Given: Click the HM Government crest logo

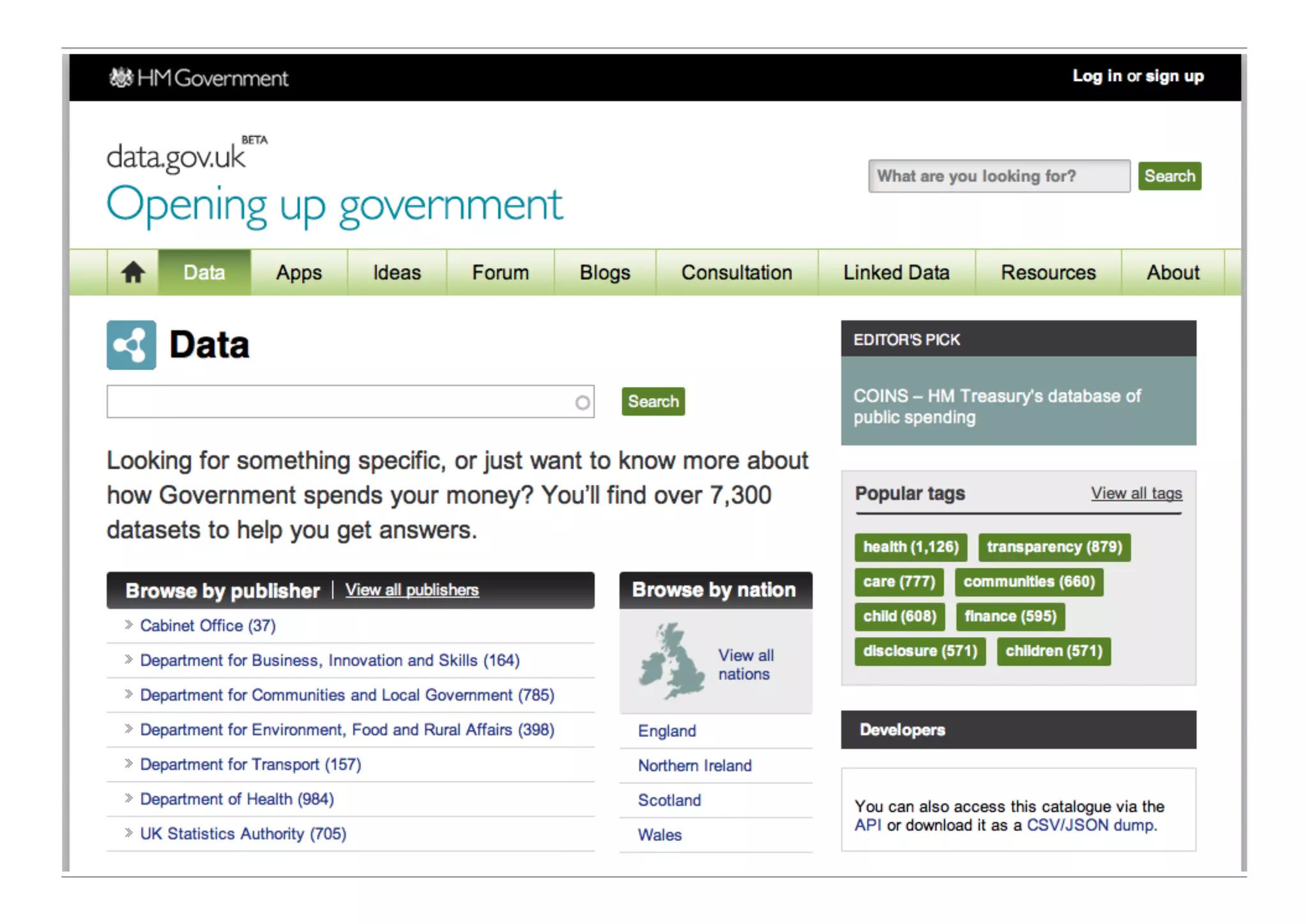Looking at the screenshot, I should click(120, 78).
